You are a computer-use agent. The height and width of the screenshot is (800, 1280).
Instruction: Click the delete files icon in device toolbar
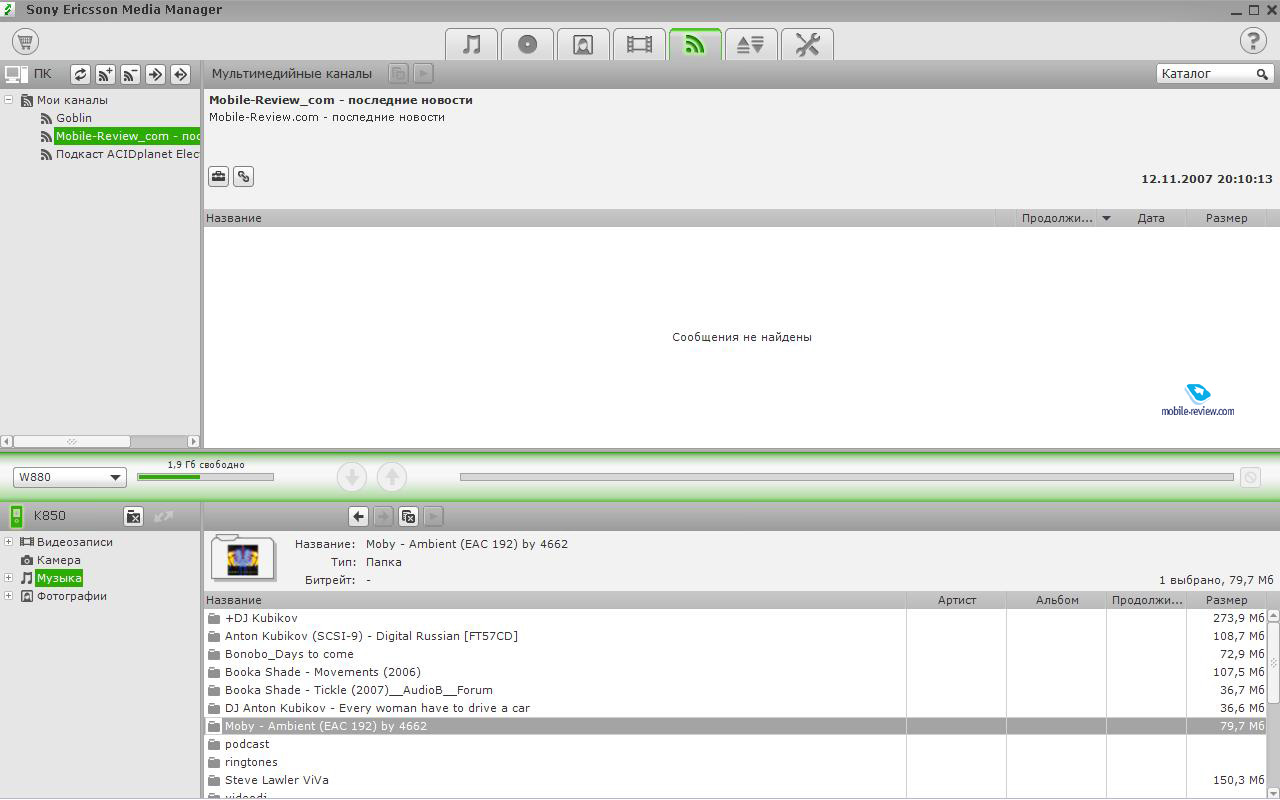tap(408, 516)
